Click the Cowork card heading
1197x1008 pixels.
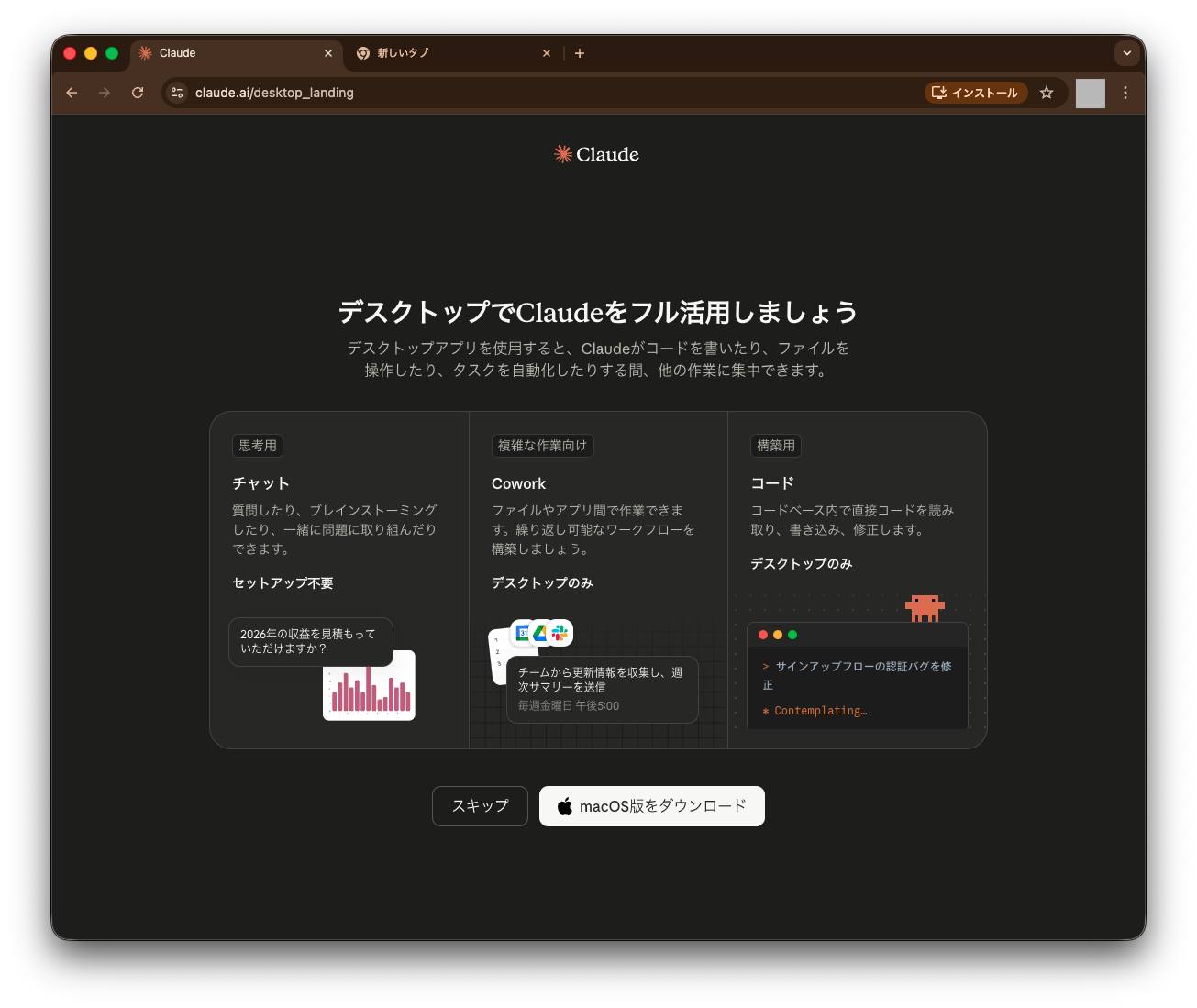point(518,483)
